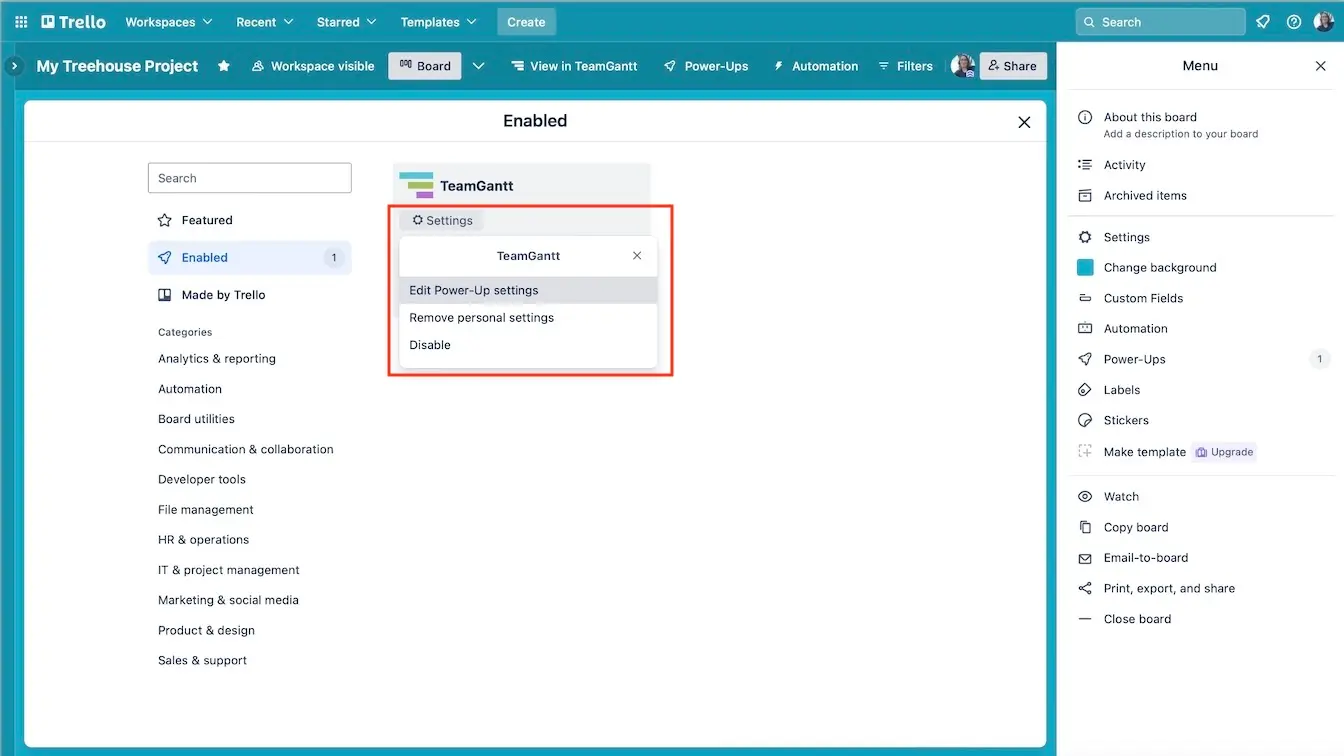Select the Board view button

425,66
